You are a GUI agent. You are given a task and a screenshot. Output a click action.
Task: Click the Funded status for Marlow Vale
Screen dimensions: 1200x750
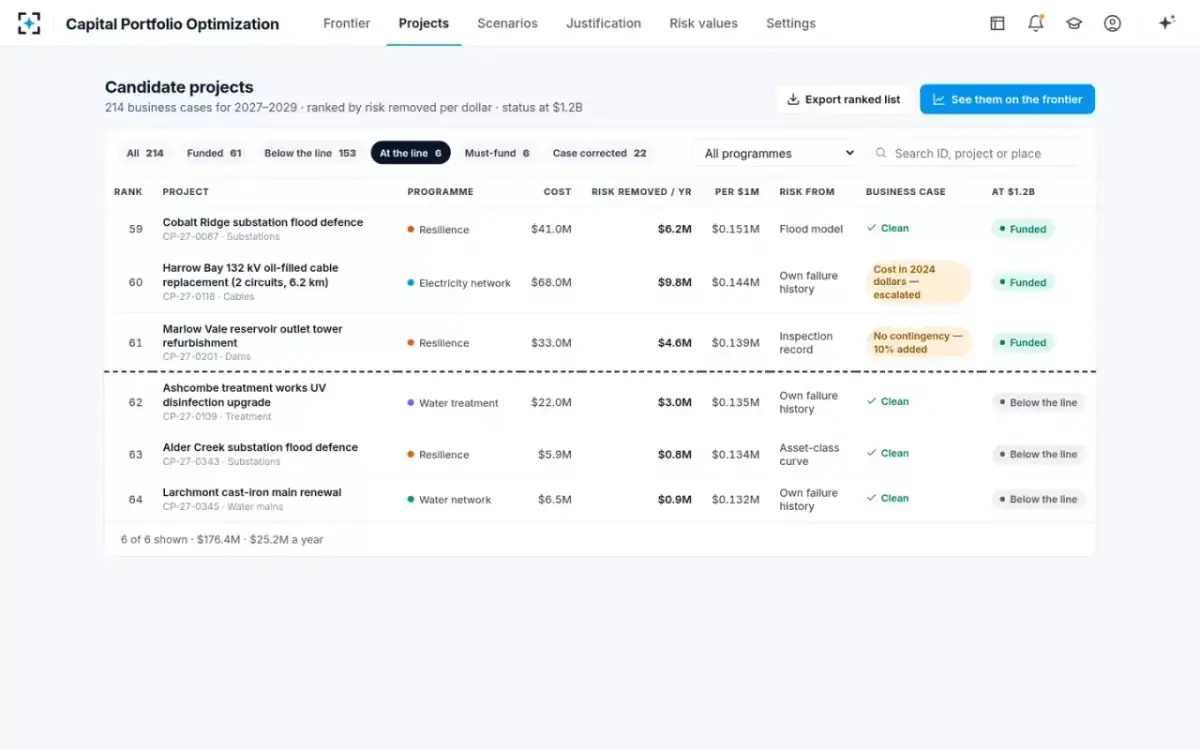click(x=1023, y=342)
